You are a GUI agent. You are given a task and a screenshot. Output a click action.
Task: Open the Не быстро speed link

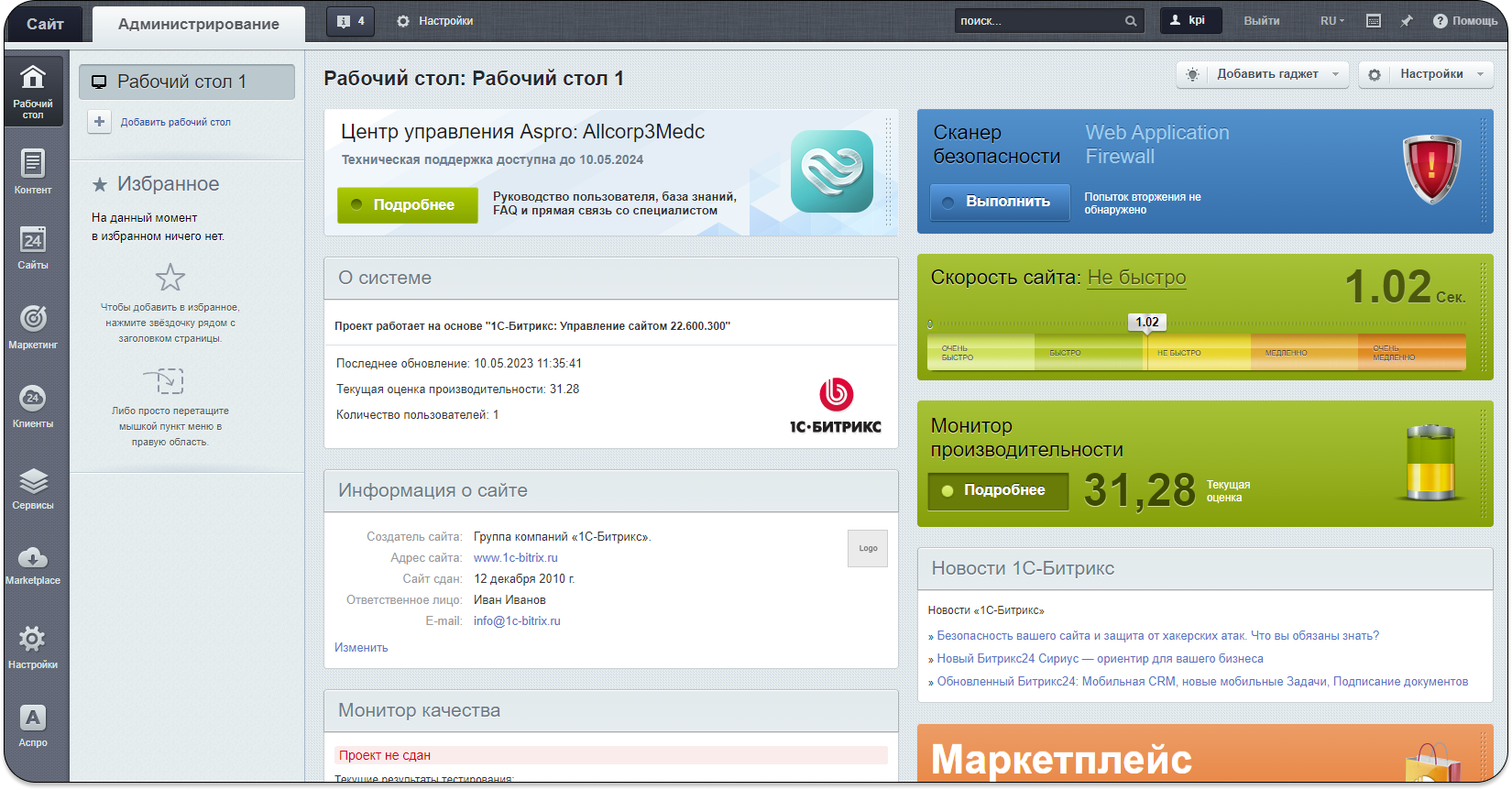tap(1136, 278)
